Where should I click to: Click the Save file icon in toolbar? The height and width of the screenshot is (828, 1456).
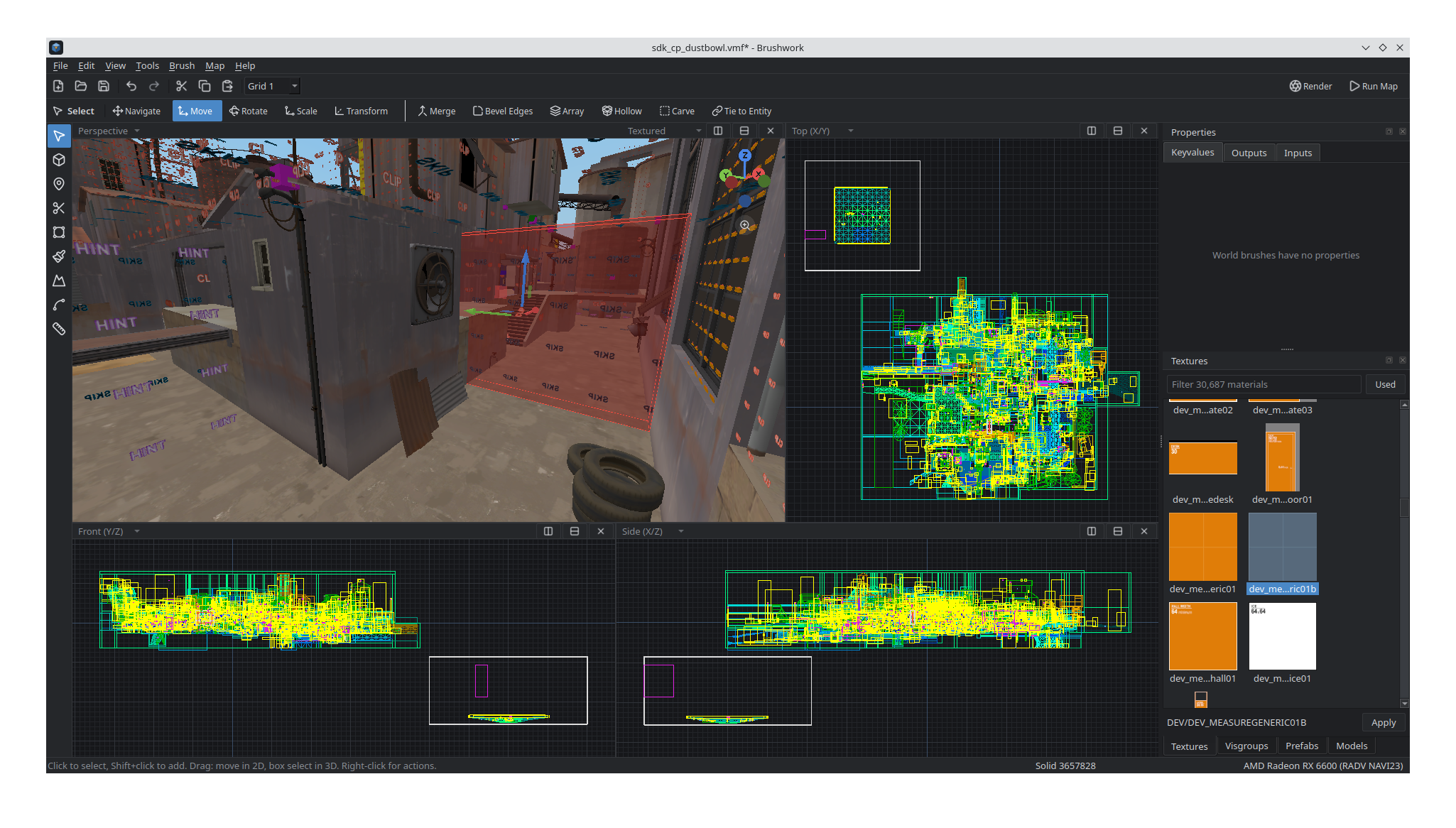coord(104,86)
